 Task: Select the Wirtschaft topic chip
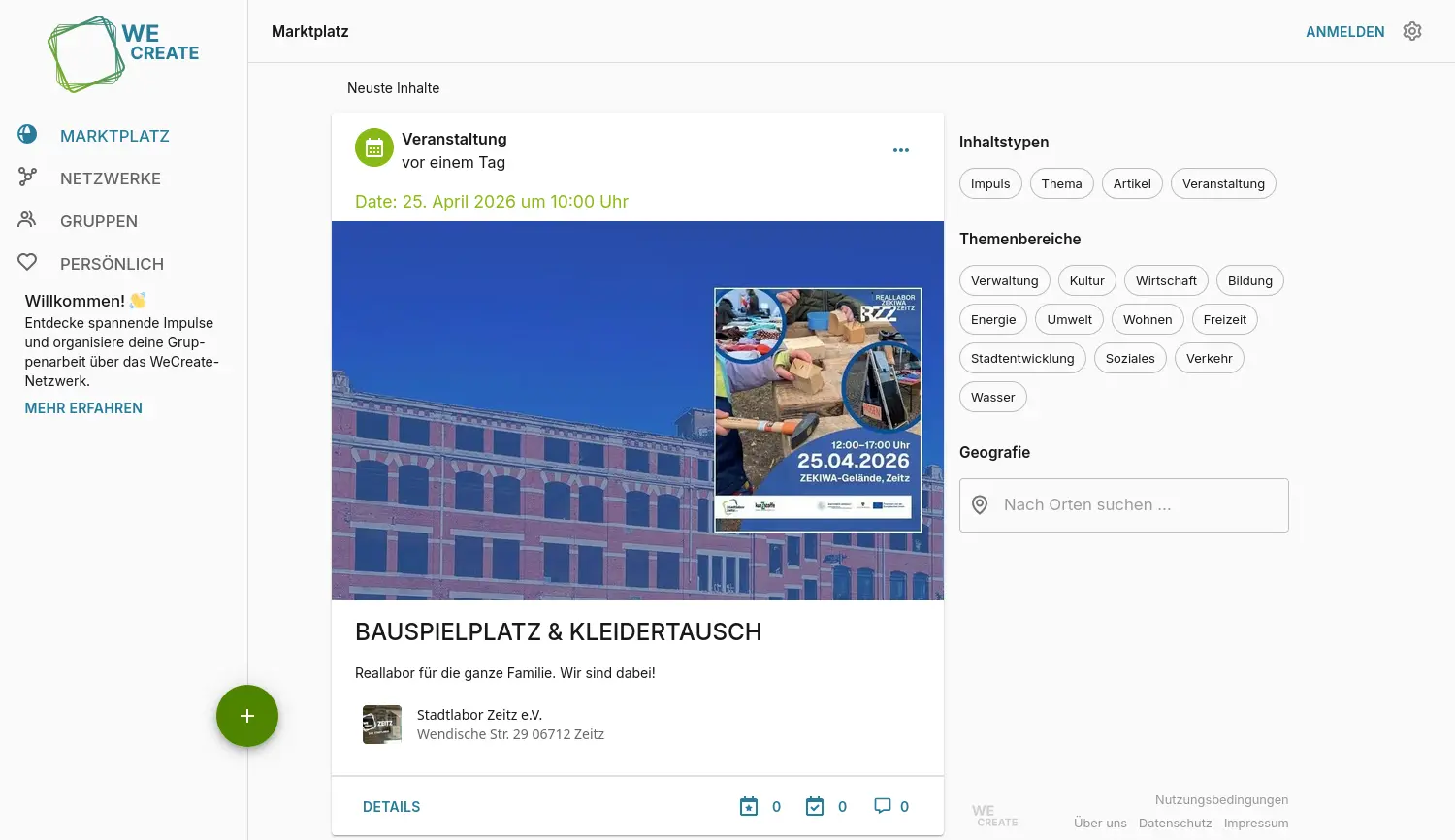[1166, 280]
